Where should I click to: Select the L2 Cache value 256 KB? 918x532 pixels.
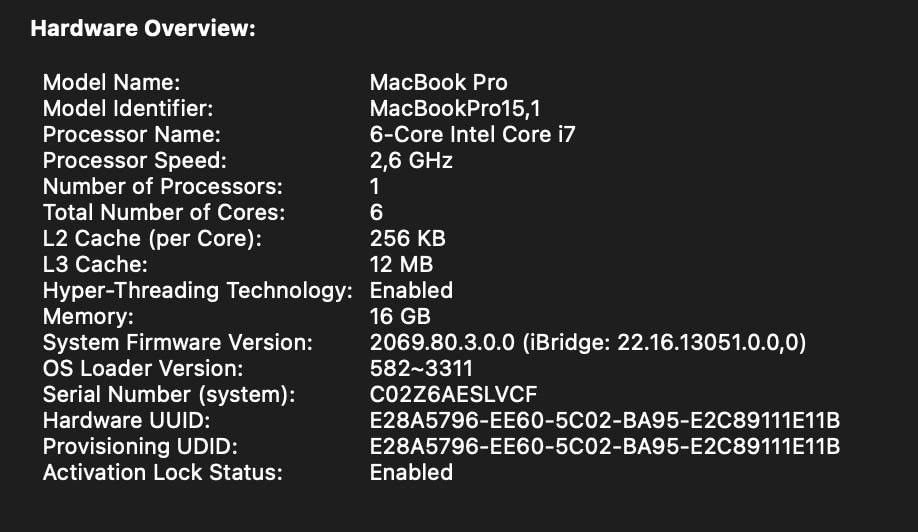tap(407, 239)
